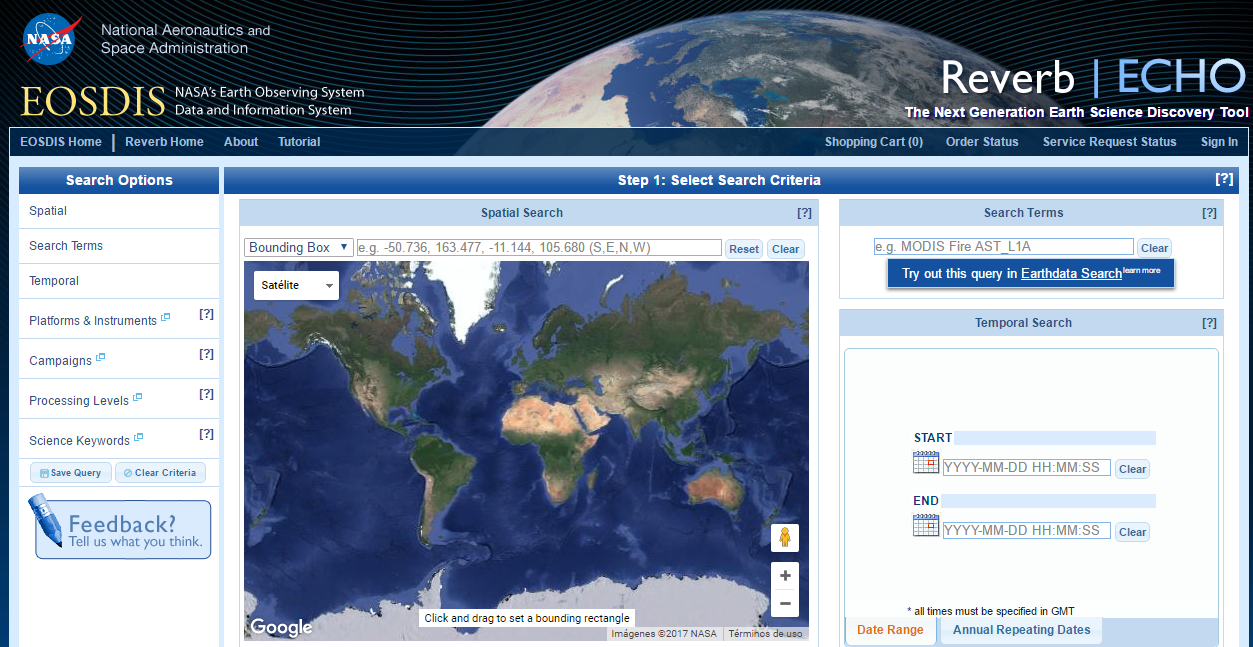Open Reverb Home menu item

point(164,142)
